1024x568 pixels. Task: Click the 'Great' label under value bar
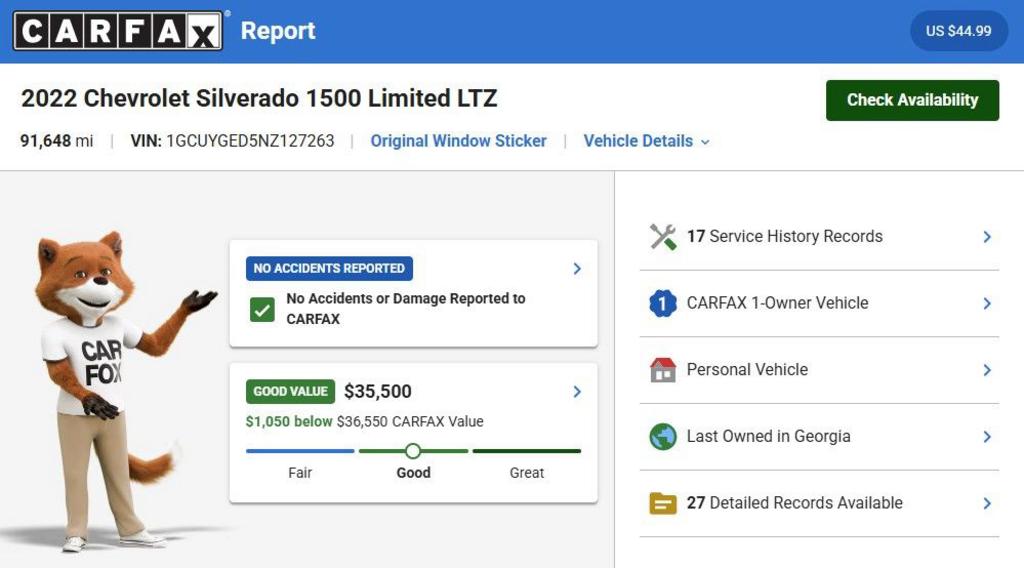[526, 473]
